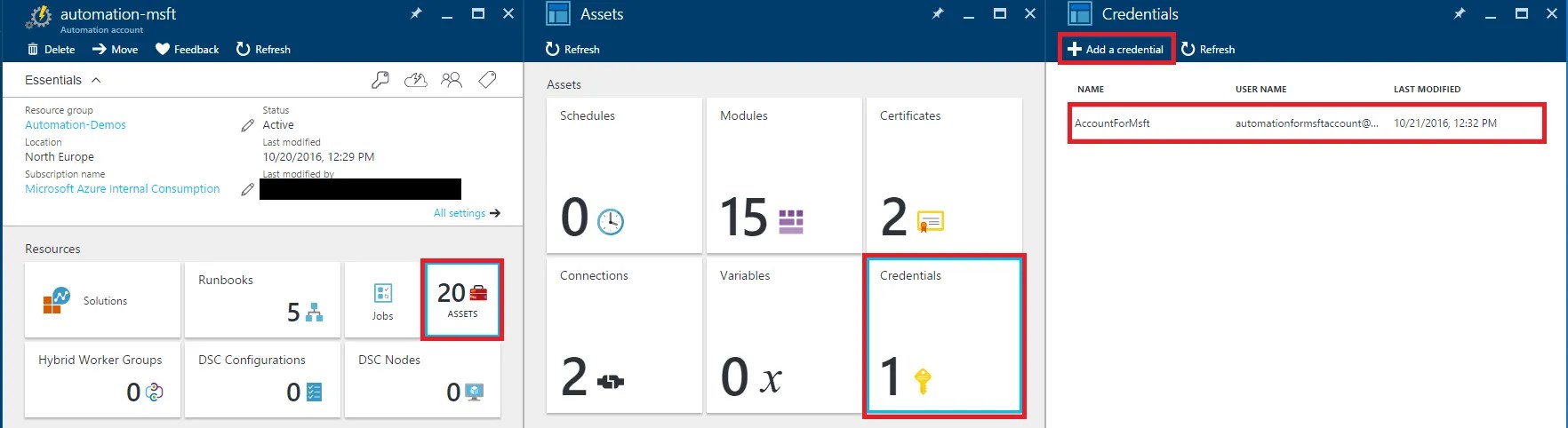
Task: Pin the Assets blade
Action: [938, 13]
